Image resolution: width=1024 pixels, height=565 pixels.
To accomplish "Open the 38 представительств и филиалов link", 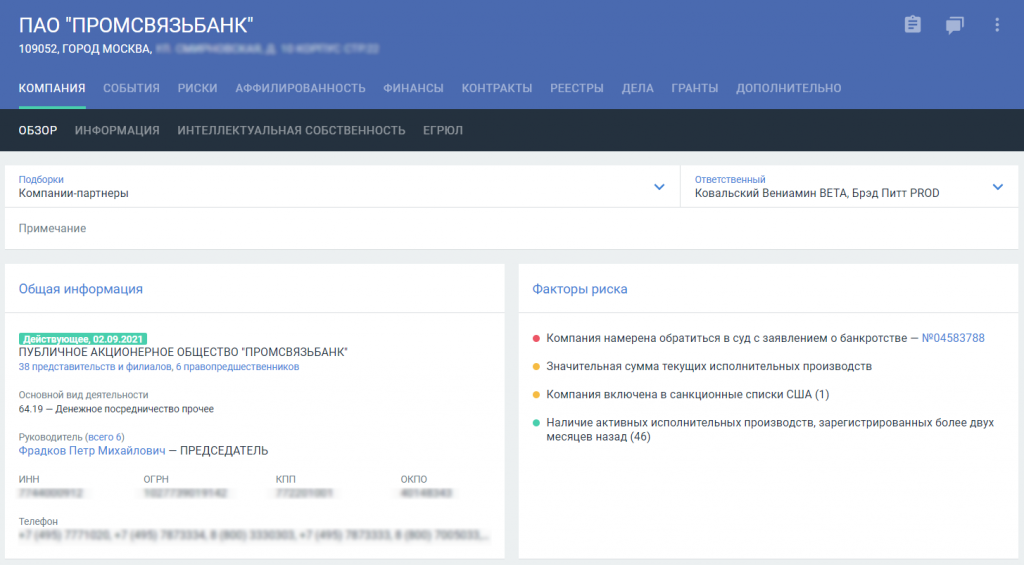I will coord(95,367).
